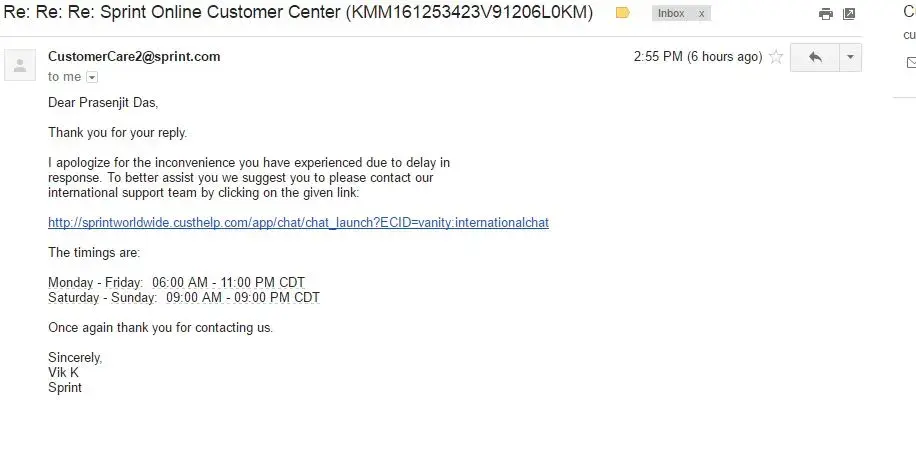Click the email subject line title

pos(300,13)
